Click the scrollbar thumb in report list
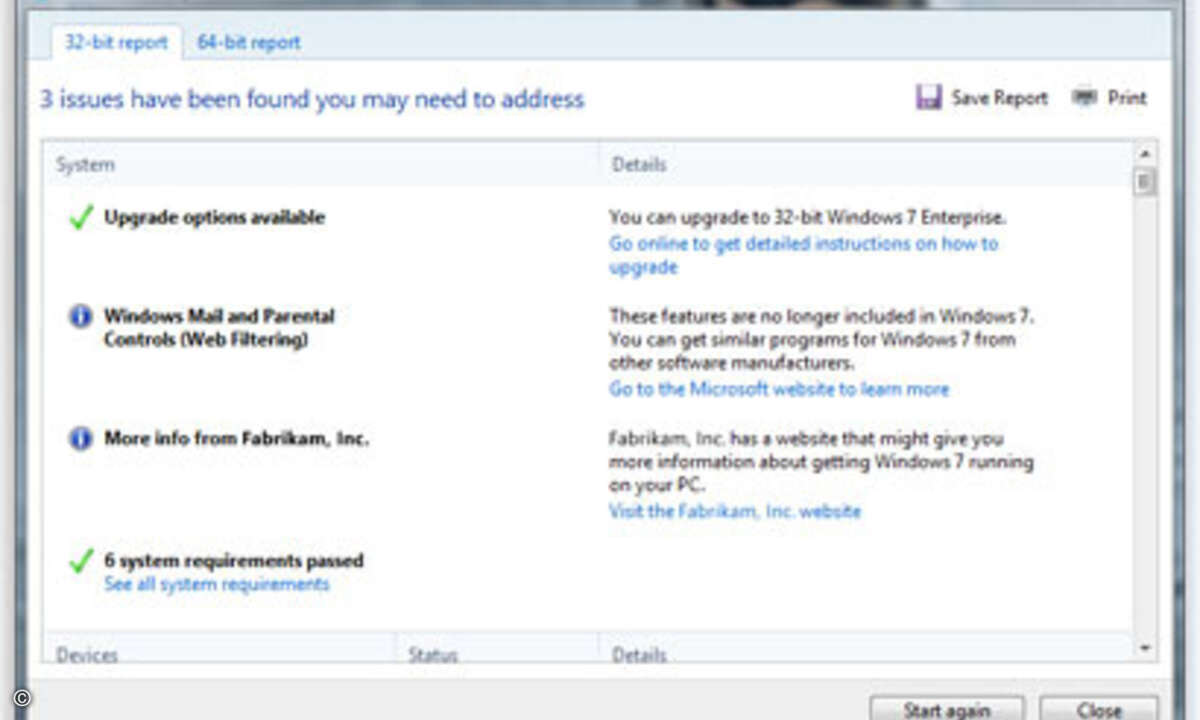 1145,182
